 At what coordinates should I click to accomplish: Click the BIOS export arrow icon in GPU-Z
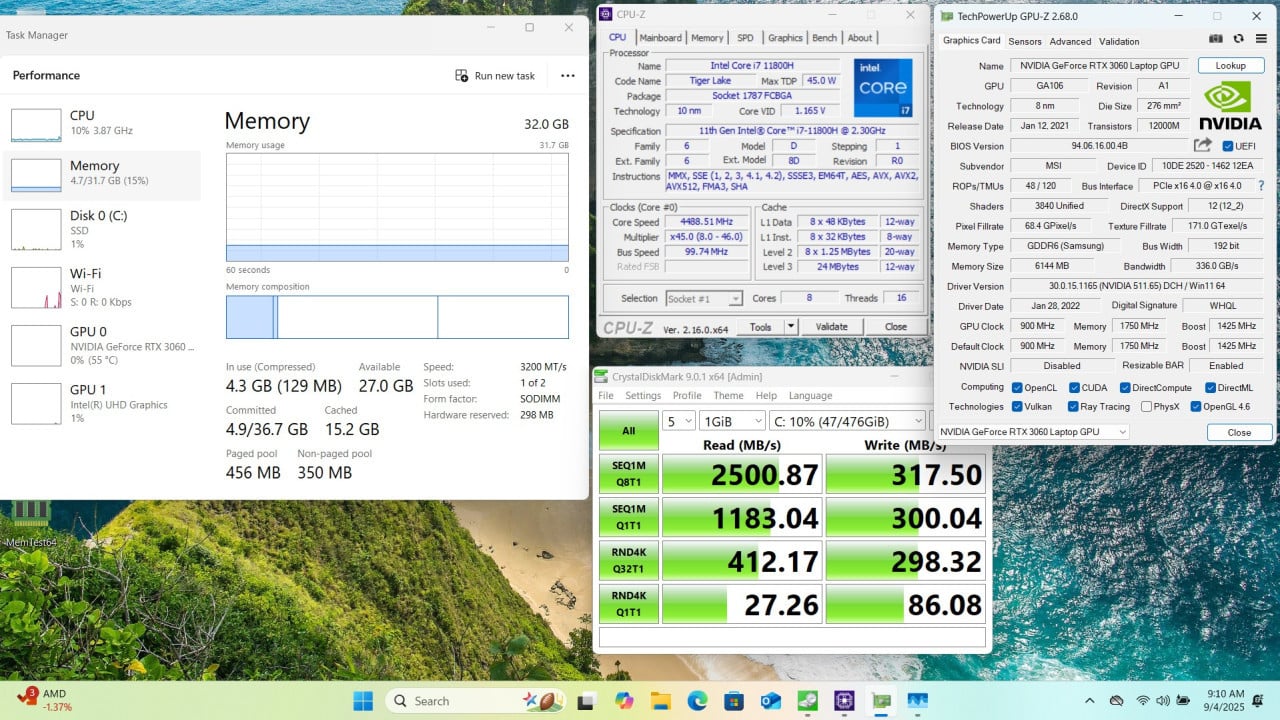(x=1203, y=146)
